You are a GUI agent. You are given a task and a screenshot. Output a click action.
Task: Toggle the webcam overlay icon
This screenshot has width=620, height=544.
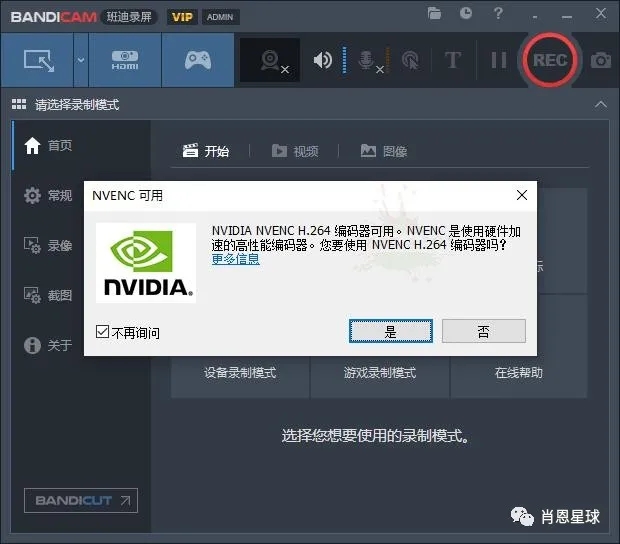coord(270,61)
